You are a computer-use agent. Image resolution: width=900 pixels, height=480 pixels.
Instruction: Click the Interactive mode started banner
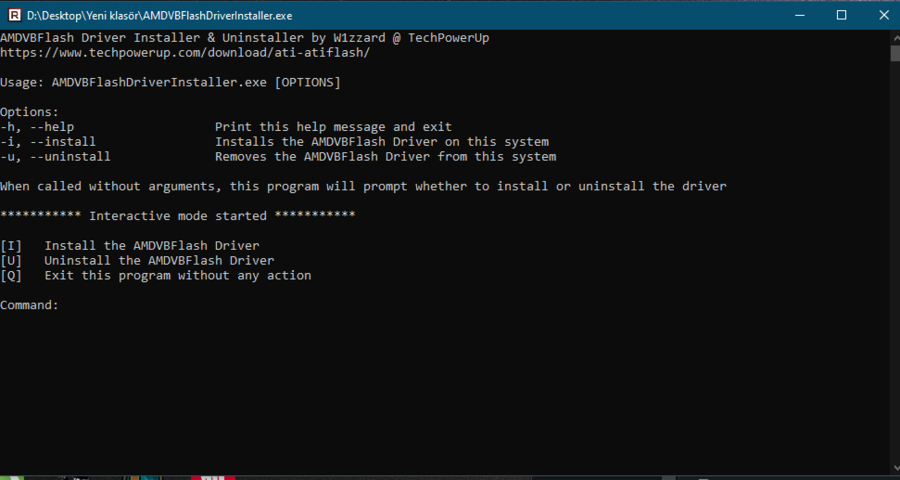(x=178, y=215)
